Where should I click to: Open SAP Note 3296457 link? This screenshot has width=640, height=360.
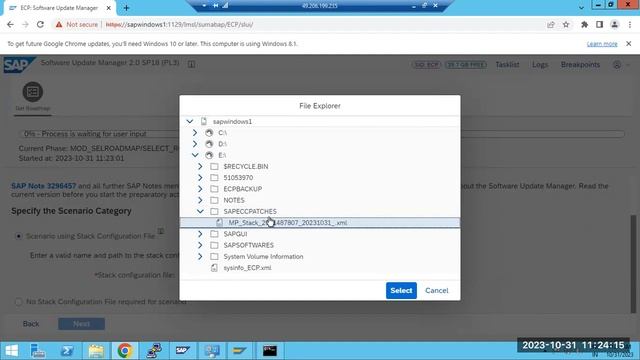tap(44, 186)
